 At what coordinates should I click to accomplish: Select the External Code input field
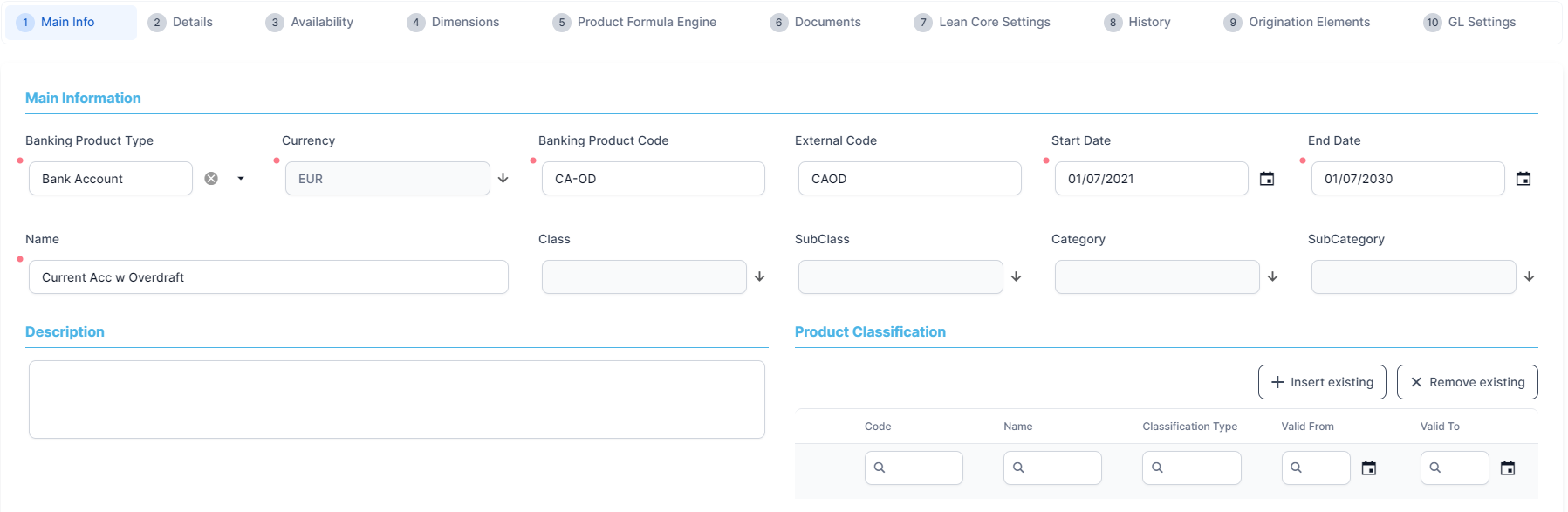click(909, 179)
